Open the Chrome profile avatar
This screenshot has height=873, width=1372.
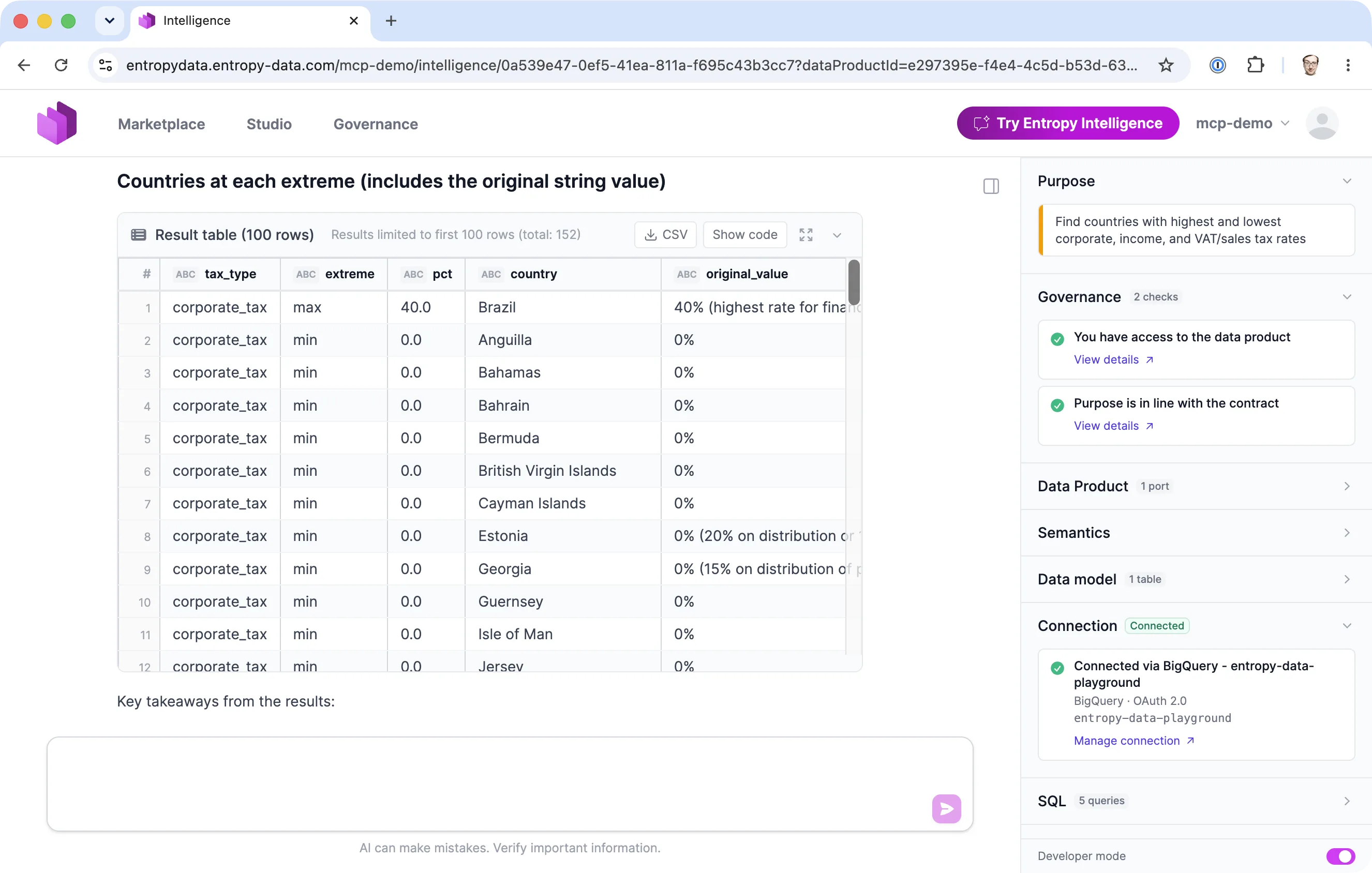tap(1310, 65)
